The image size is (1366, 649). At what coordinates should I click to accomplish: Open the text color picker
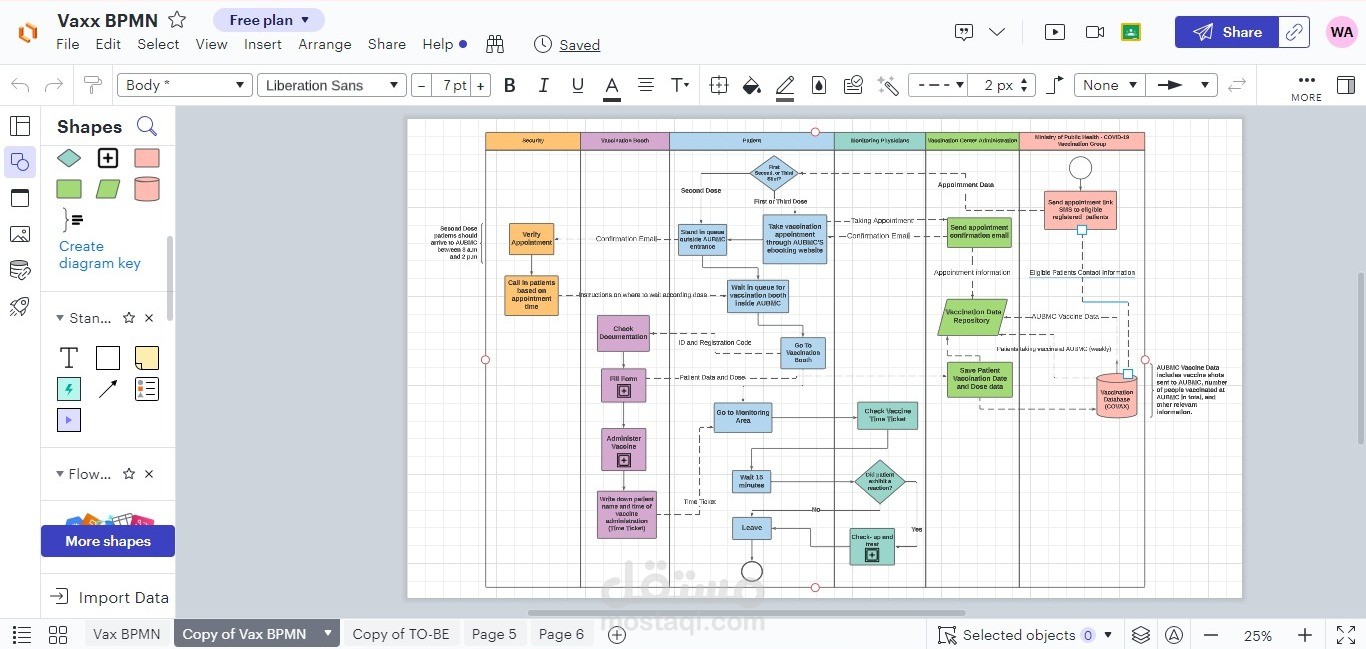coord(611,85)
